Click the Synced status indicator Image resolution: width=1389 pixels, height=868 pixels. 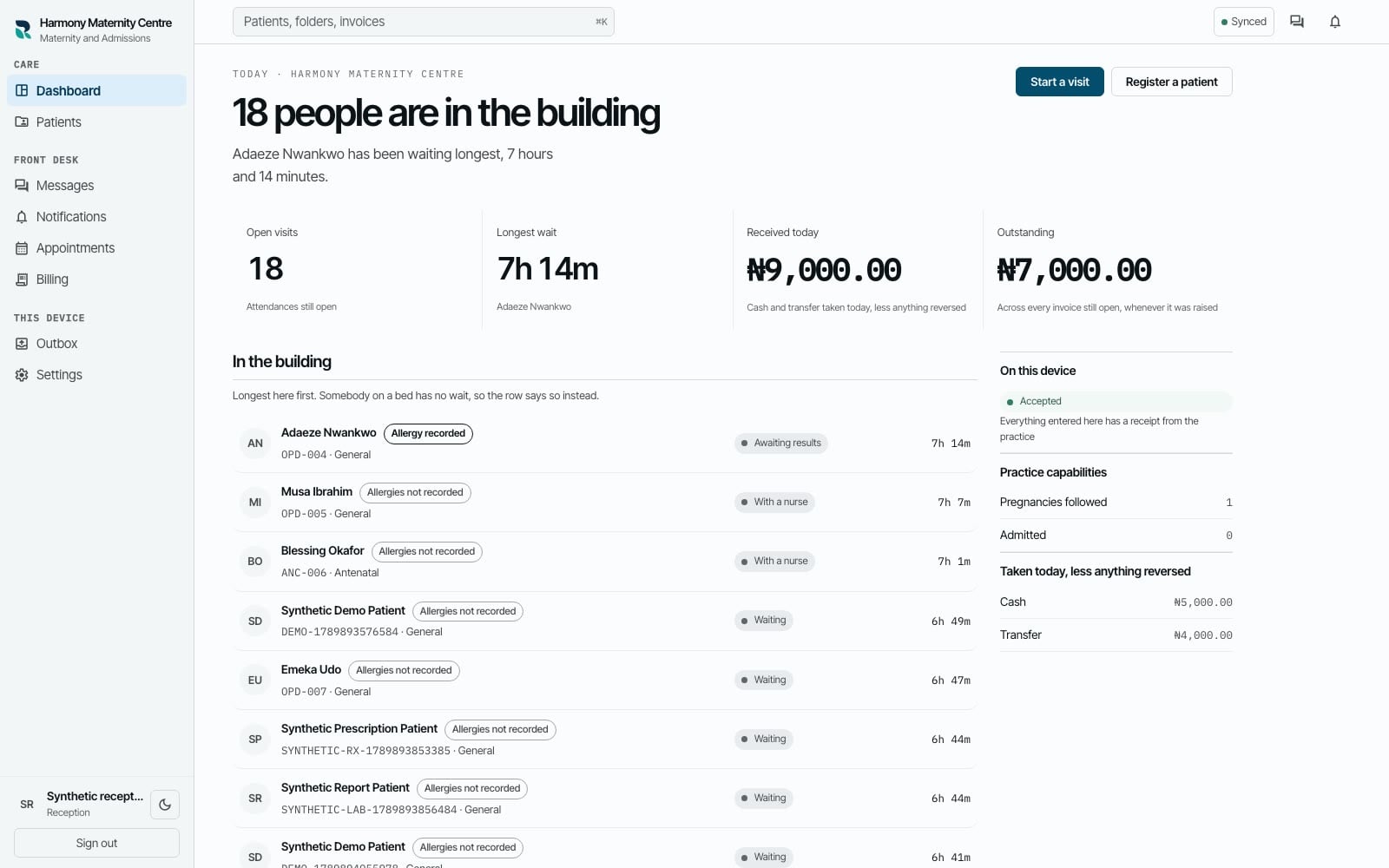[x=1243, y=22]
